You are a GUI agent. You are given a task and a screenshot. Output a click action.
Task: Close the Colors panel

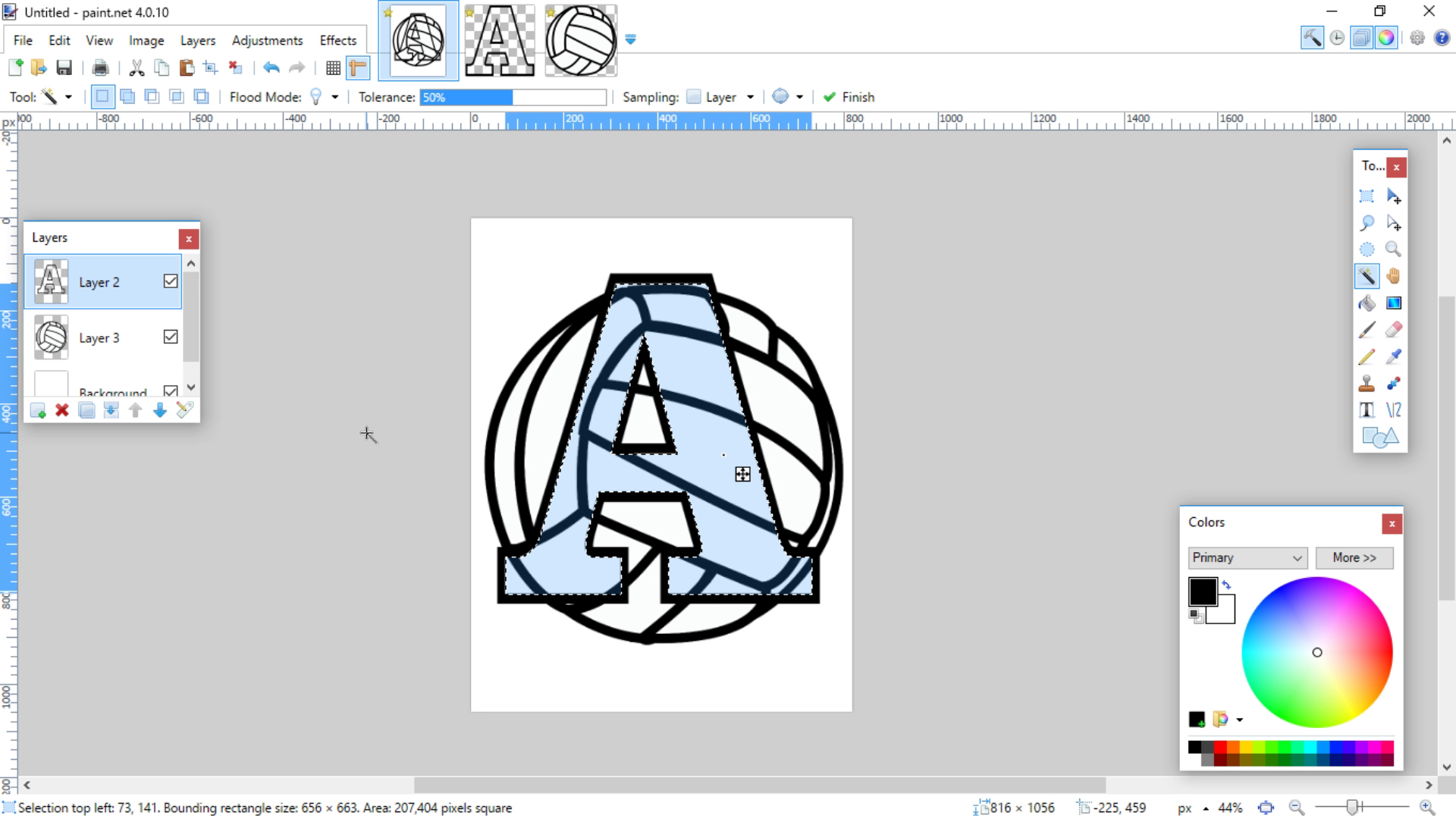(x=1392, y=523)
